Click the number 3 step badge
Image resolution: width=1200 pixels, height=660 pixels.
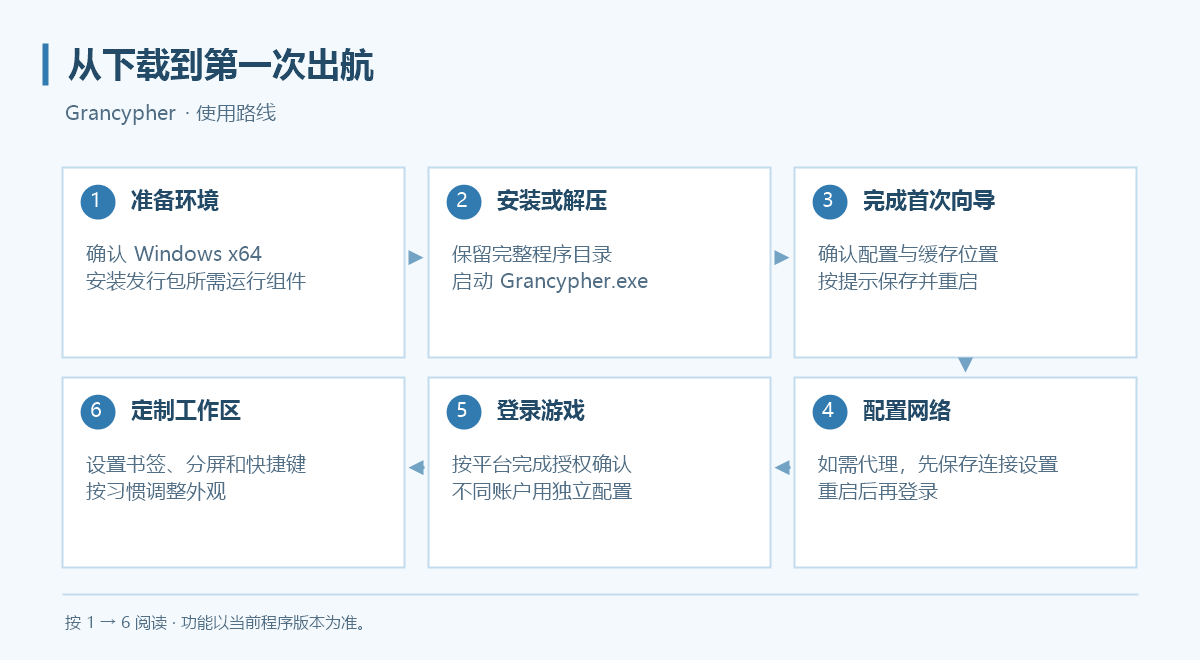coord(829,201)
